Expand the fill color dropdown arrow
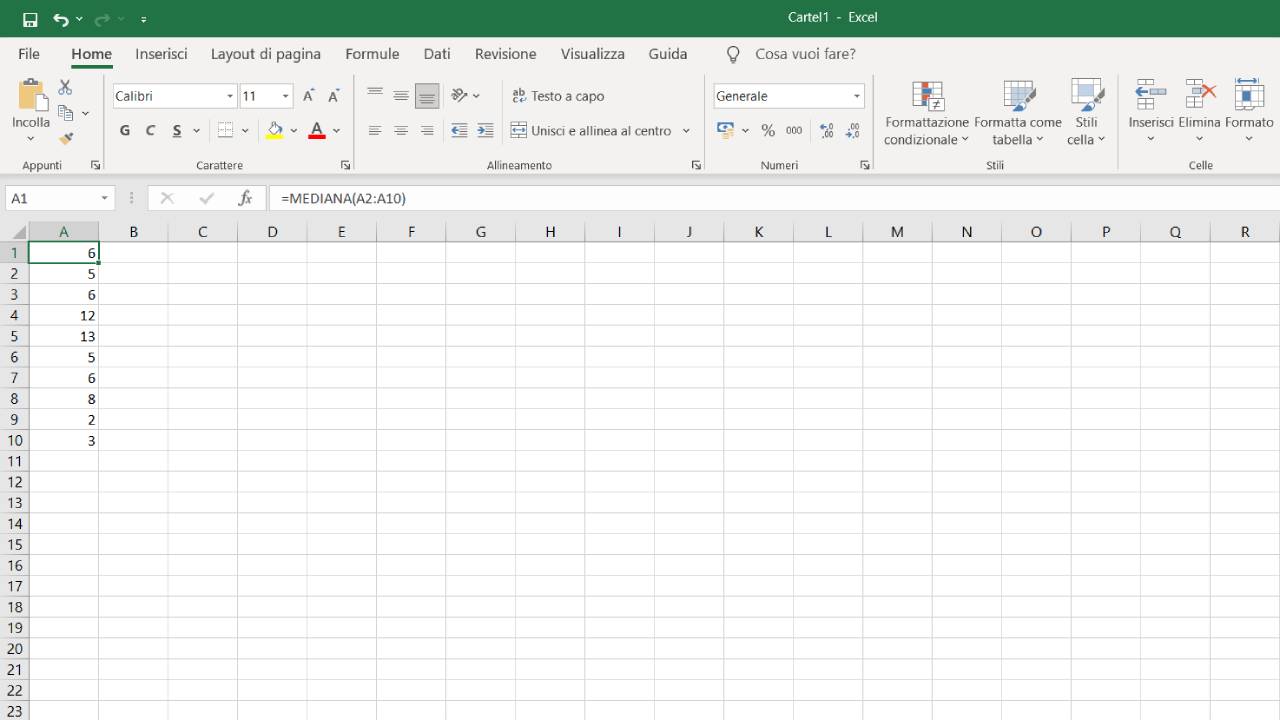Viewport: 1280px width, 720px height. click(x=294, y=130)
